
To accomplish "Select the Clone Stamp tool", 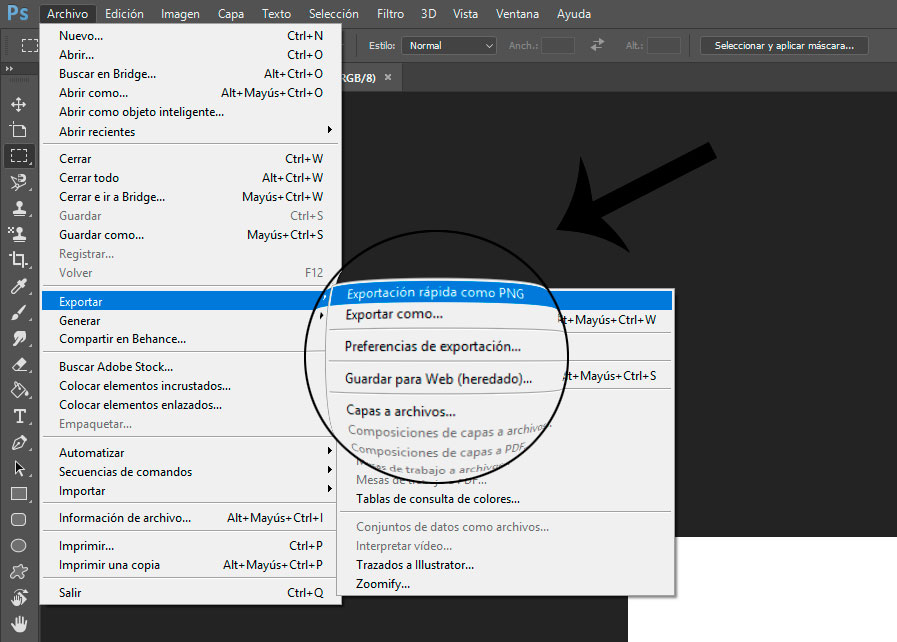I will tap(18, 208).
